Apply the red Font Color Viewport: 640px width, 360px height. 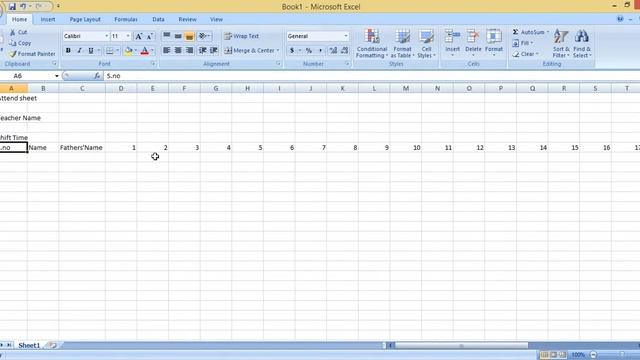(x=144, y=51)
